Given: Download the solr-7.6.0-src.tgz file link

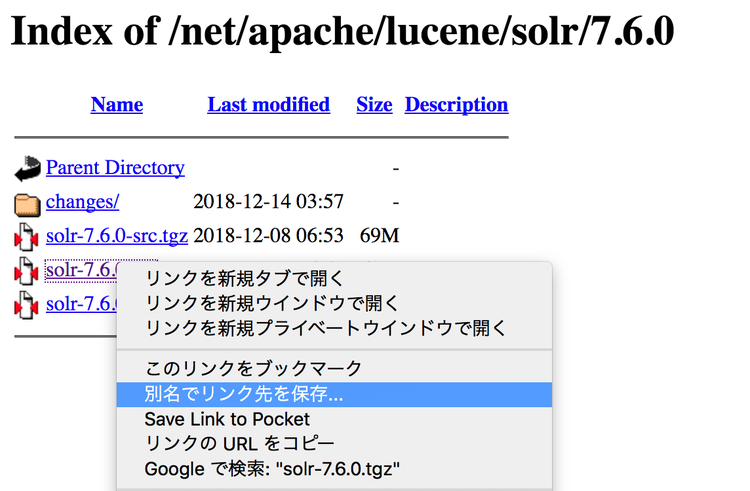Looking at the screenshot, I should point(117,236).
